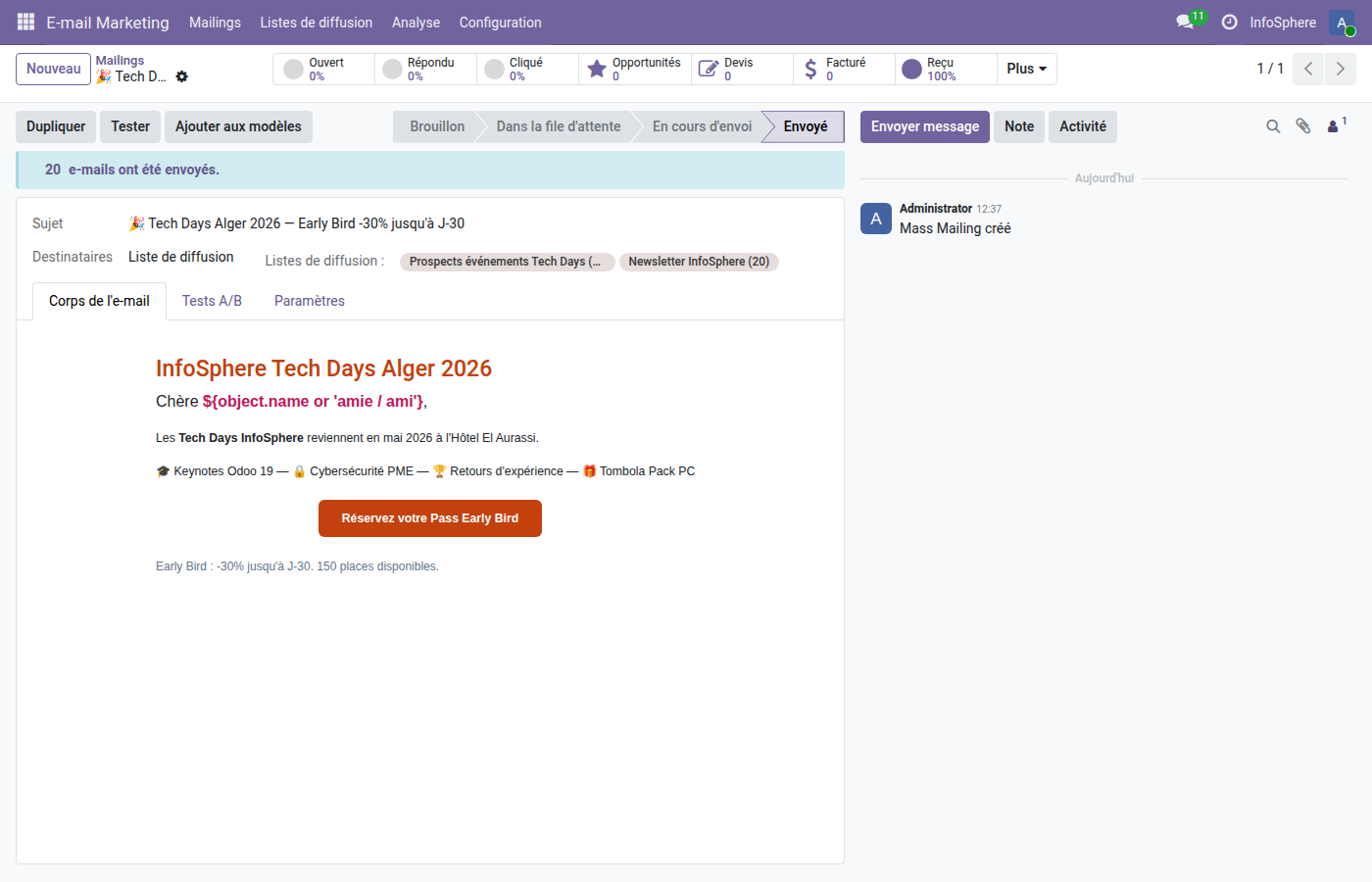This screenshot has height=882, width=1372.
Task: Open the chatter search magnifier
Action: (x=1272, y=126)
